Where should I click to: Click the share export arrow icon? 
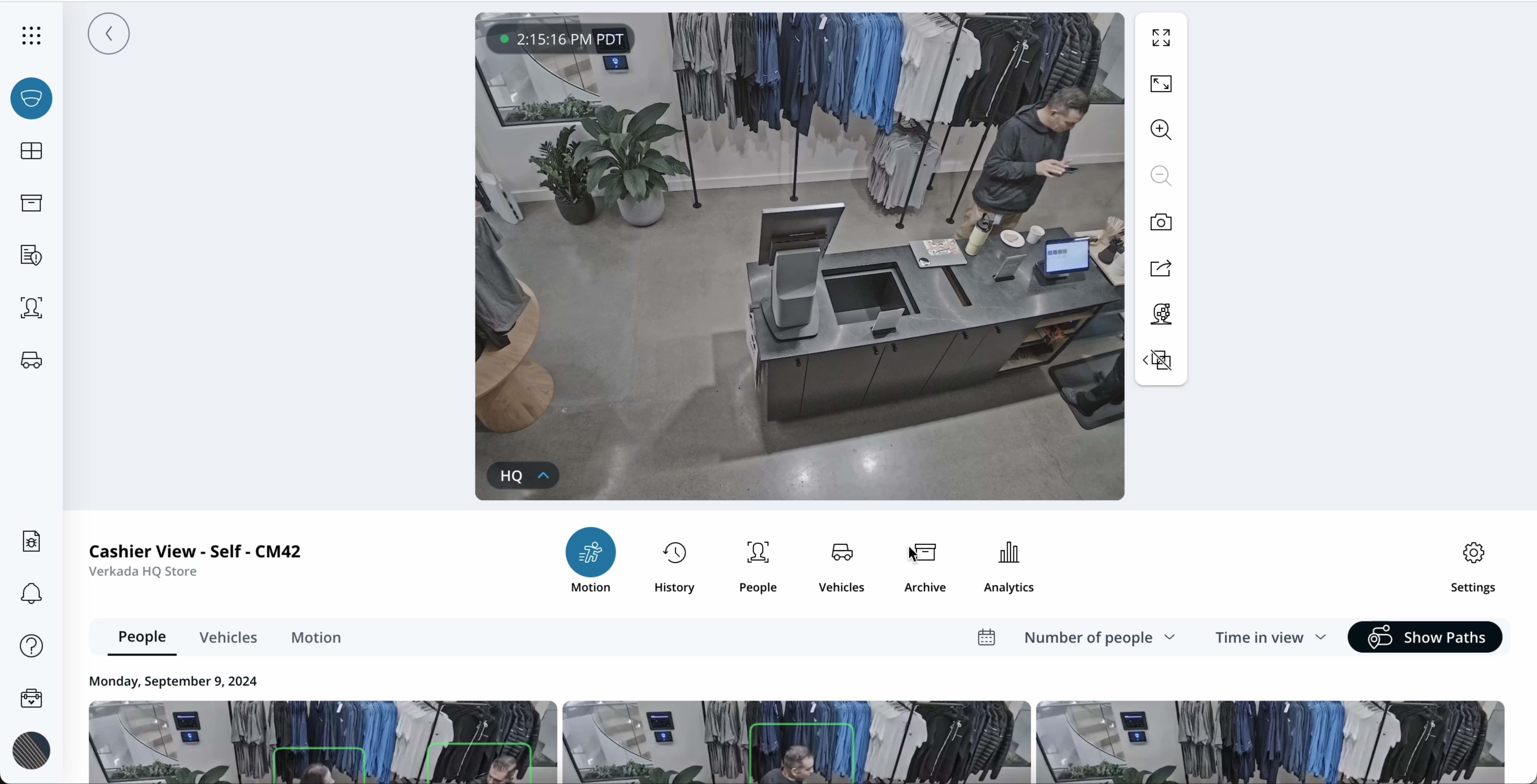1160,269
